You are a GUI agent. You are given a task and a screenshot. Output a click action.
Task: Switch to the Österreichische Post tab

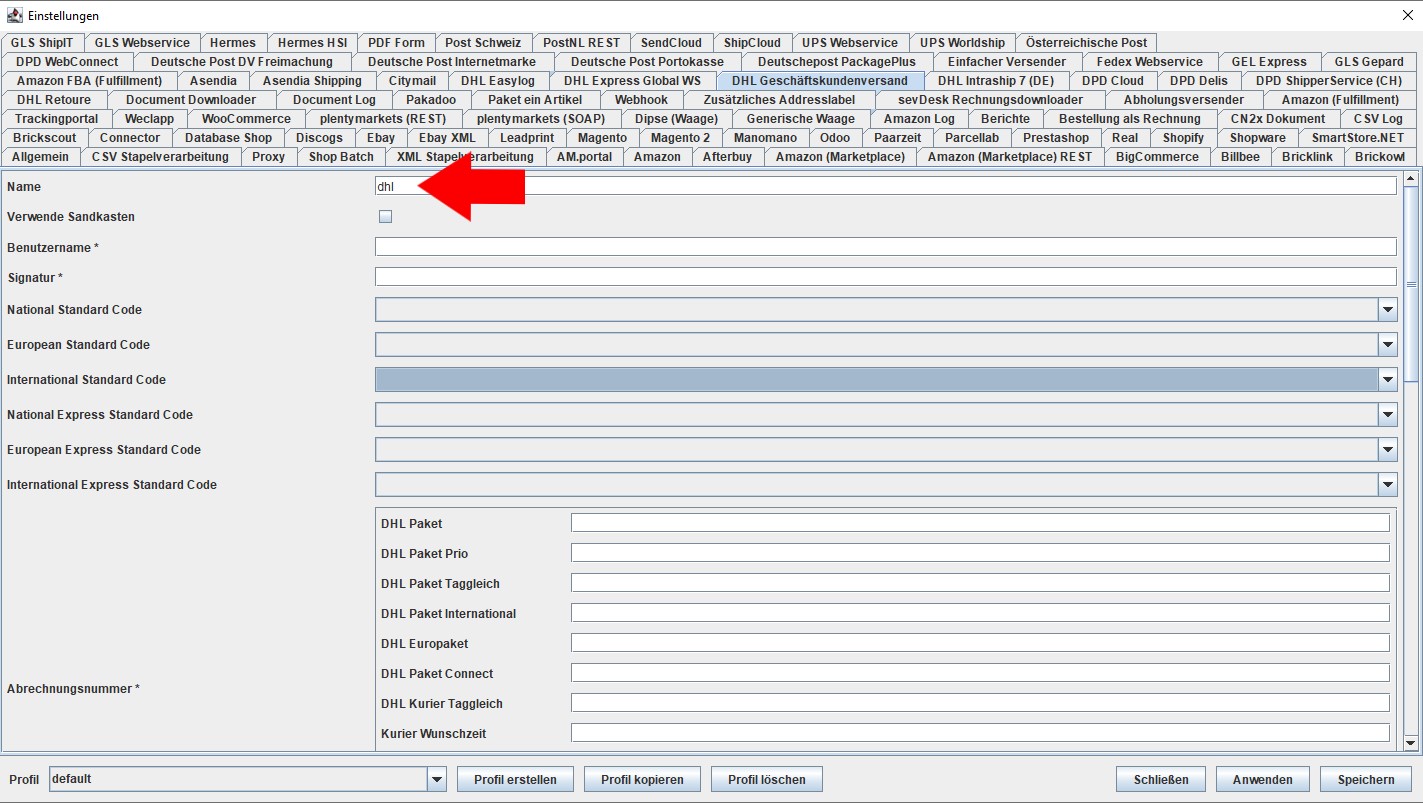point(1086,43)
